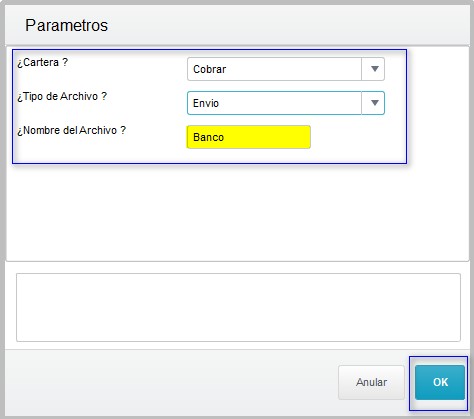Cancel with the Anular button
The height and width of the screenshot is (419, 474).
coord(371,382)
